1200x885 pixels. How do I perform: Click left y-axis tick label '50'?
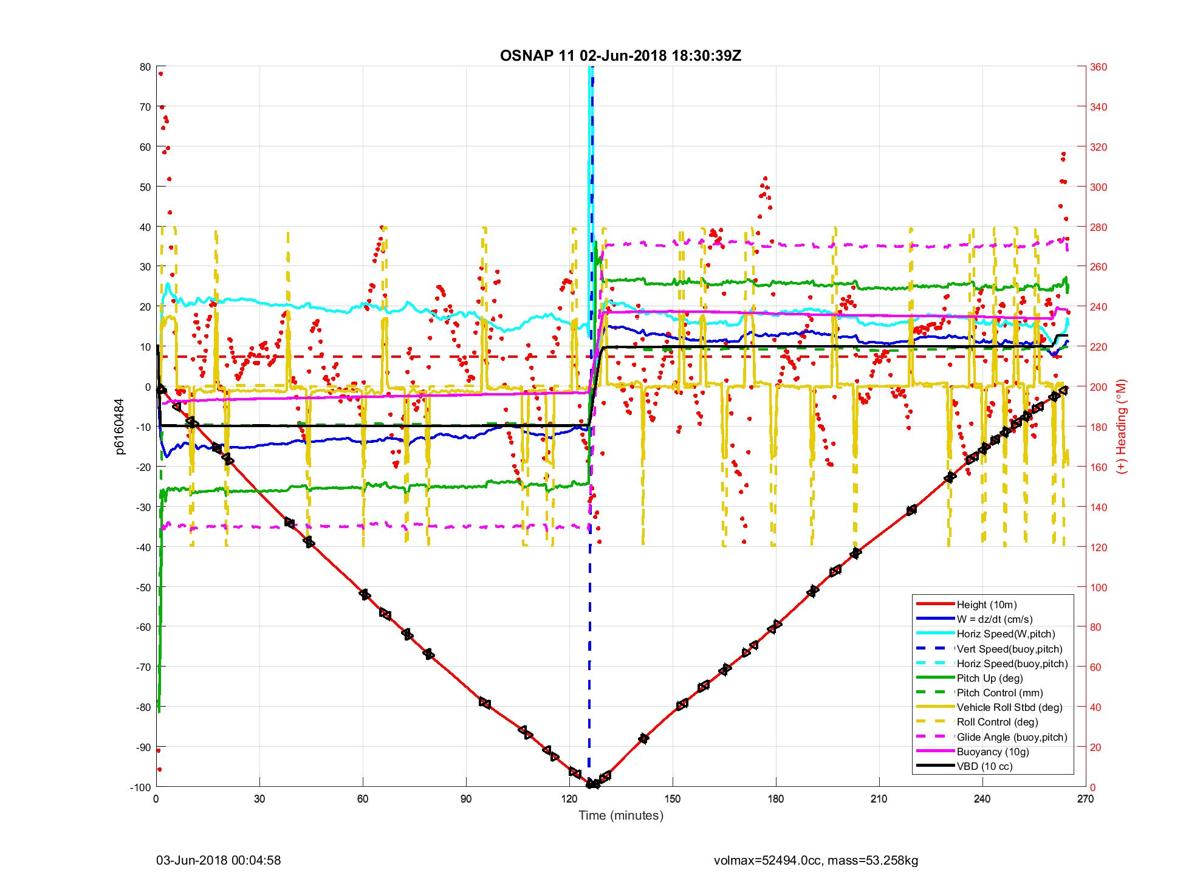click(x=145, y=187)
